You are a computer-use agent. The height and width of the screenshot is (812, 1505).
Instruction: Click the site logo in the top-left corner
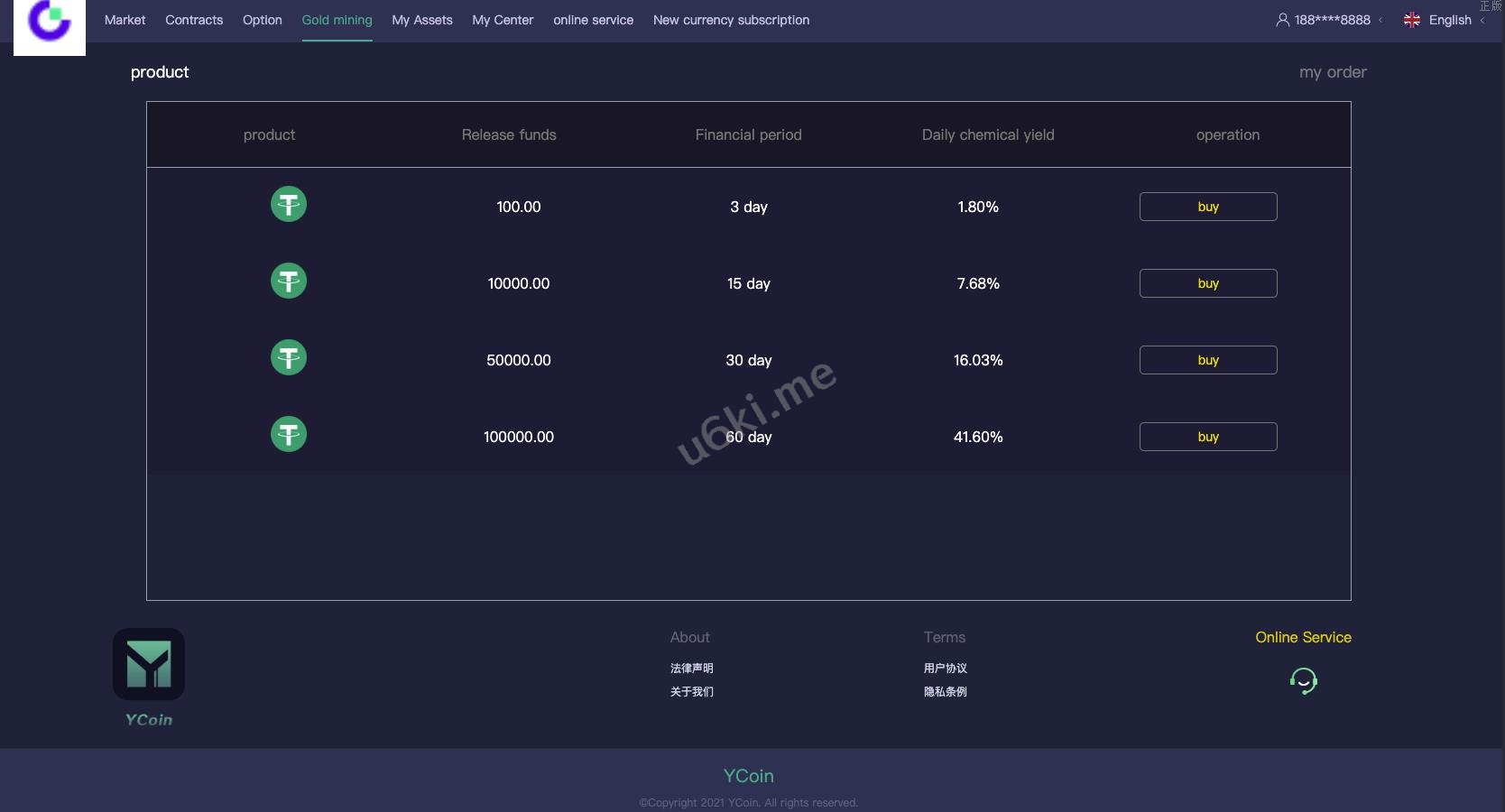point(50,23)
